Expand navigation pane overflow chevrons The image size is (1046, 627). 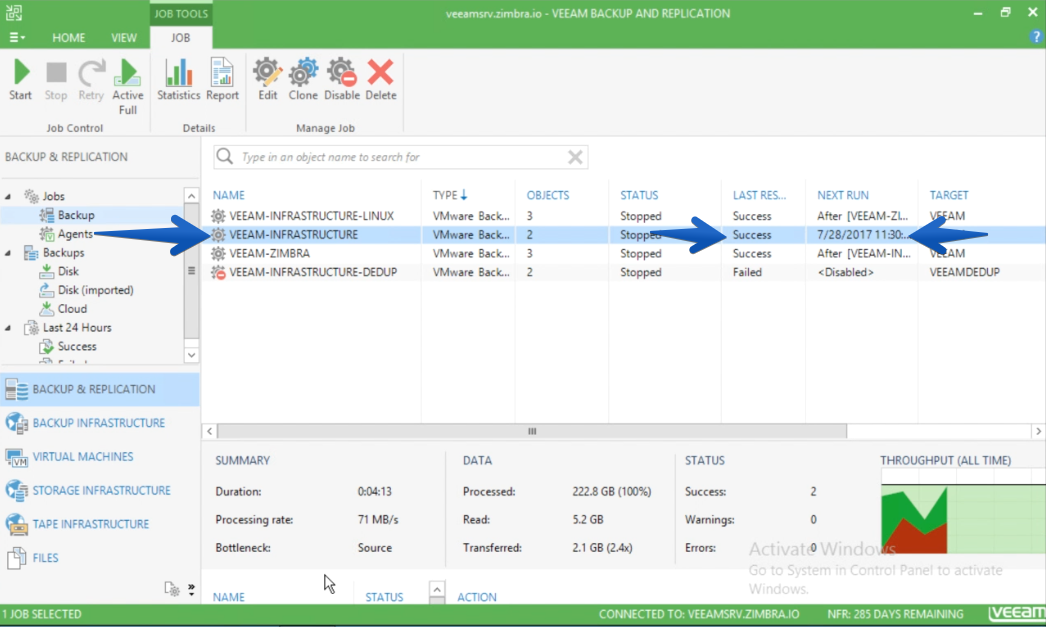click(191, 589)
